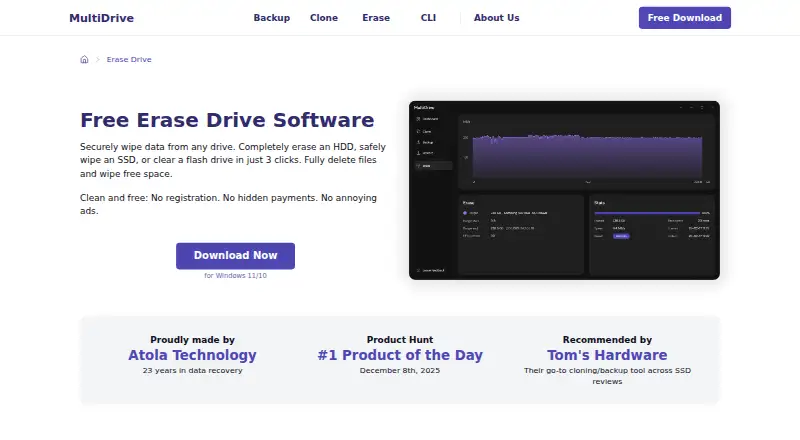Click the home breadcrumb icon
This screenshot has height=440, width=800.
[x=84, y=59]
